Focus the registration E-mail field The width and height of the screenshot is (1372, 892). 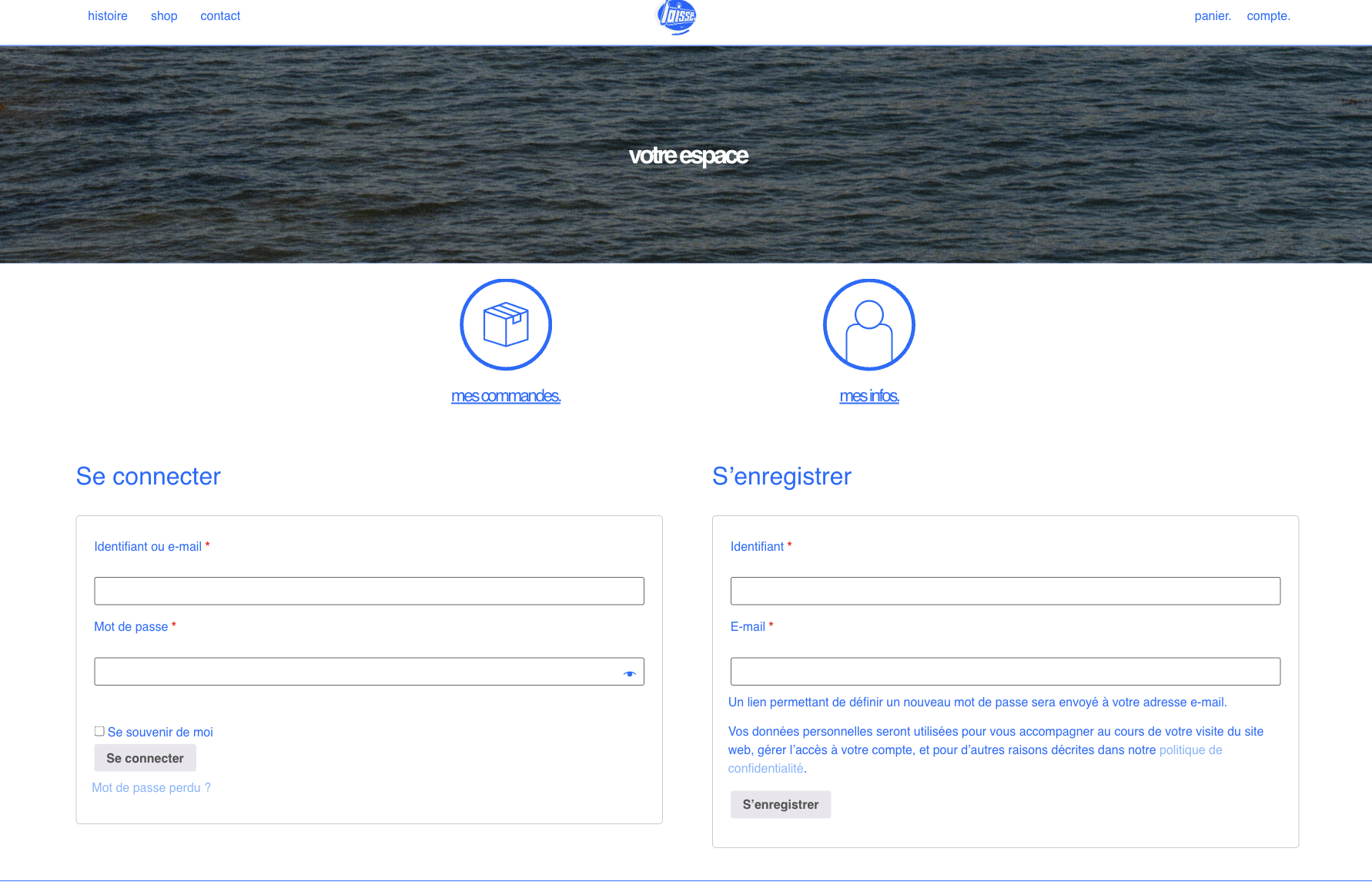click(x=1005, y=671)
